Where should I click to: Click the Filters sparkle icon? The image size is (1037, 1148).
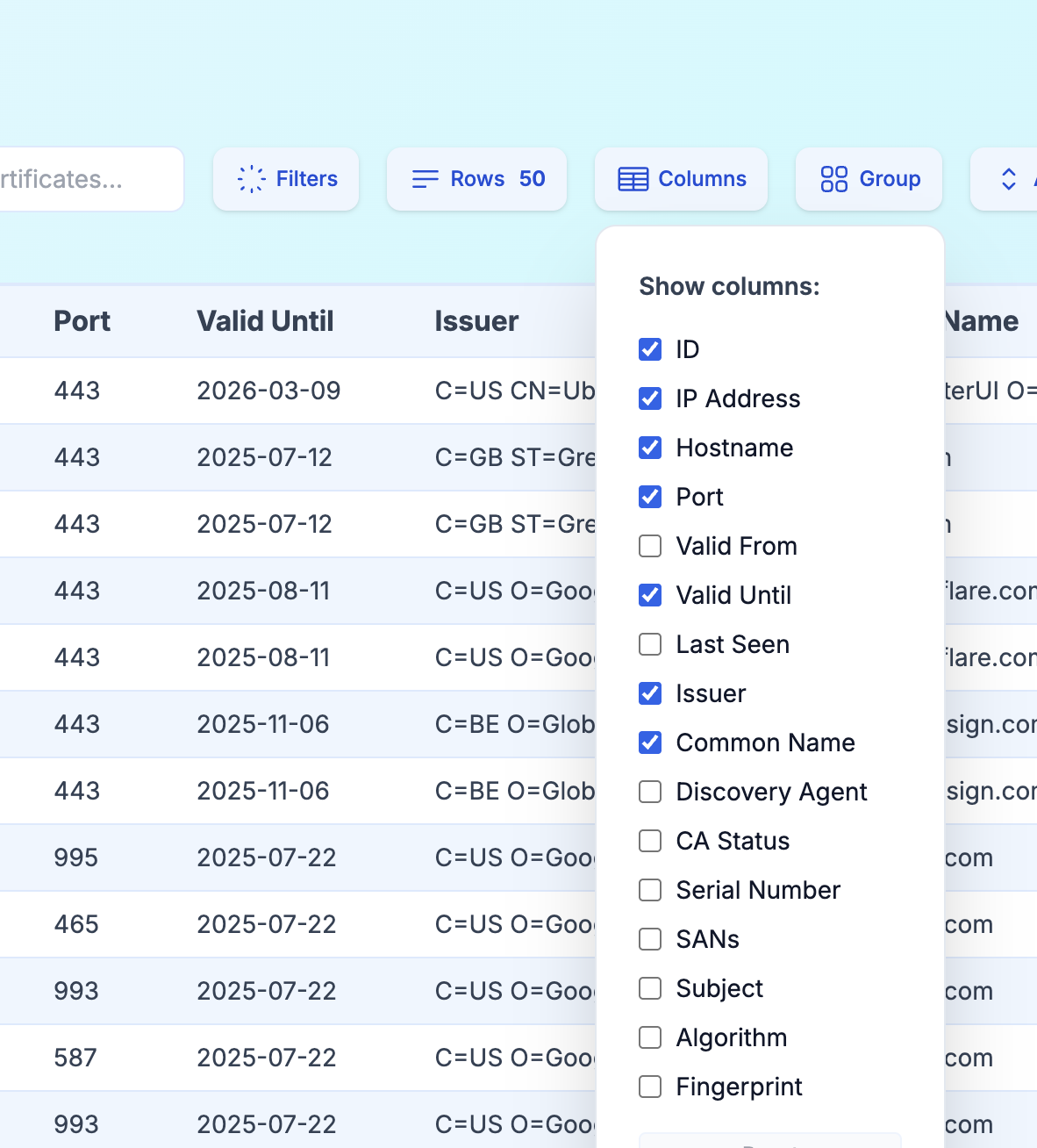coord(251,179)
